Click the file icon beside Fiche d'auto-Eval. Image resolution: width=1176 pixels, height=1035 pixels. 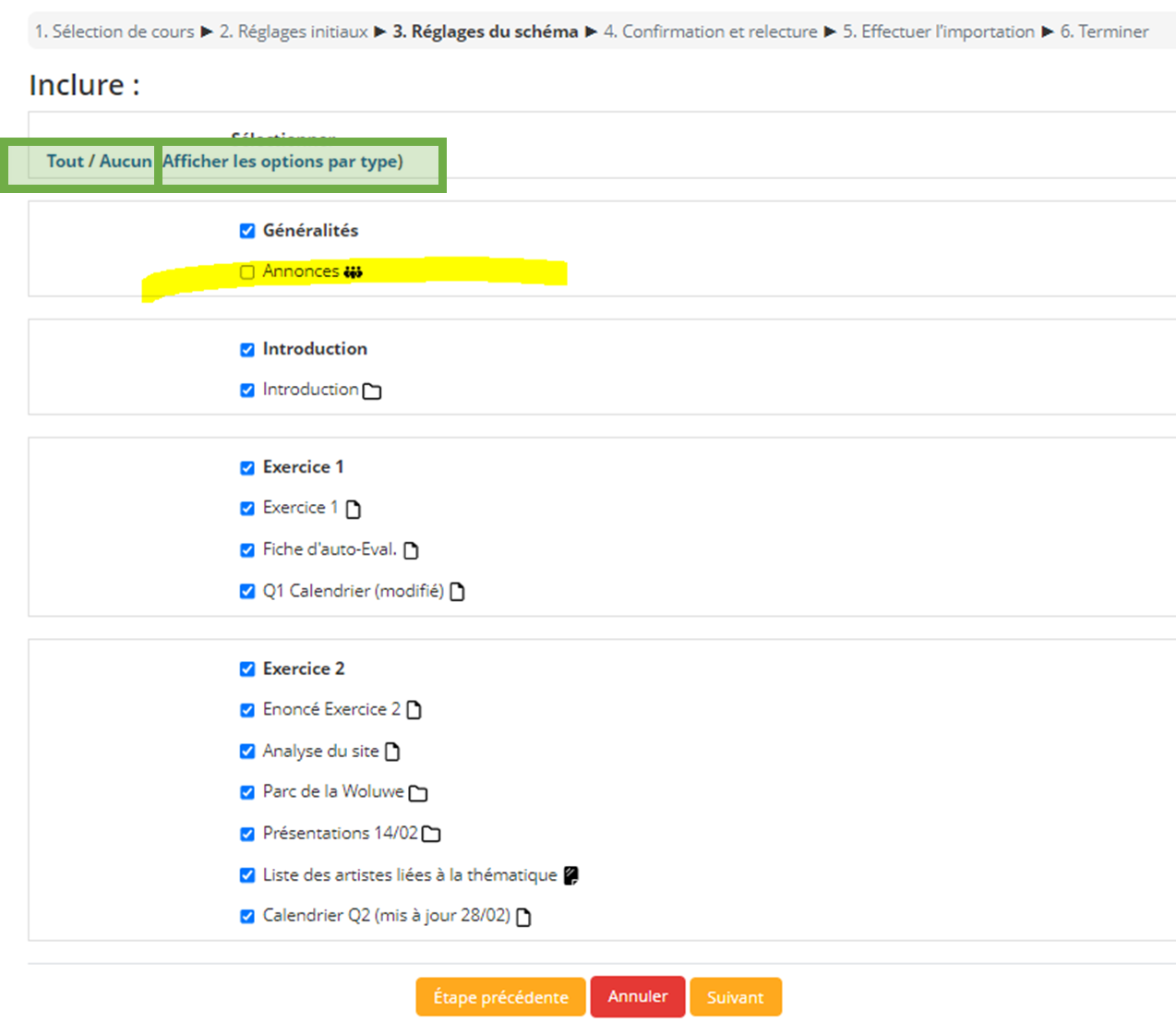[x=412, y=550]
